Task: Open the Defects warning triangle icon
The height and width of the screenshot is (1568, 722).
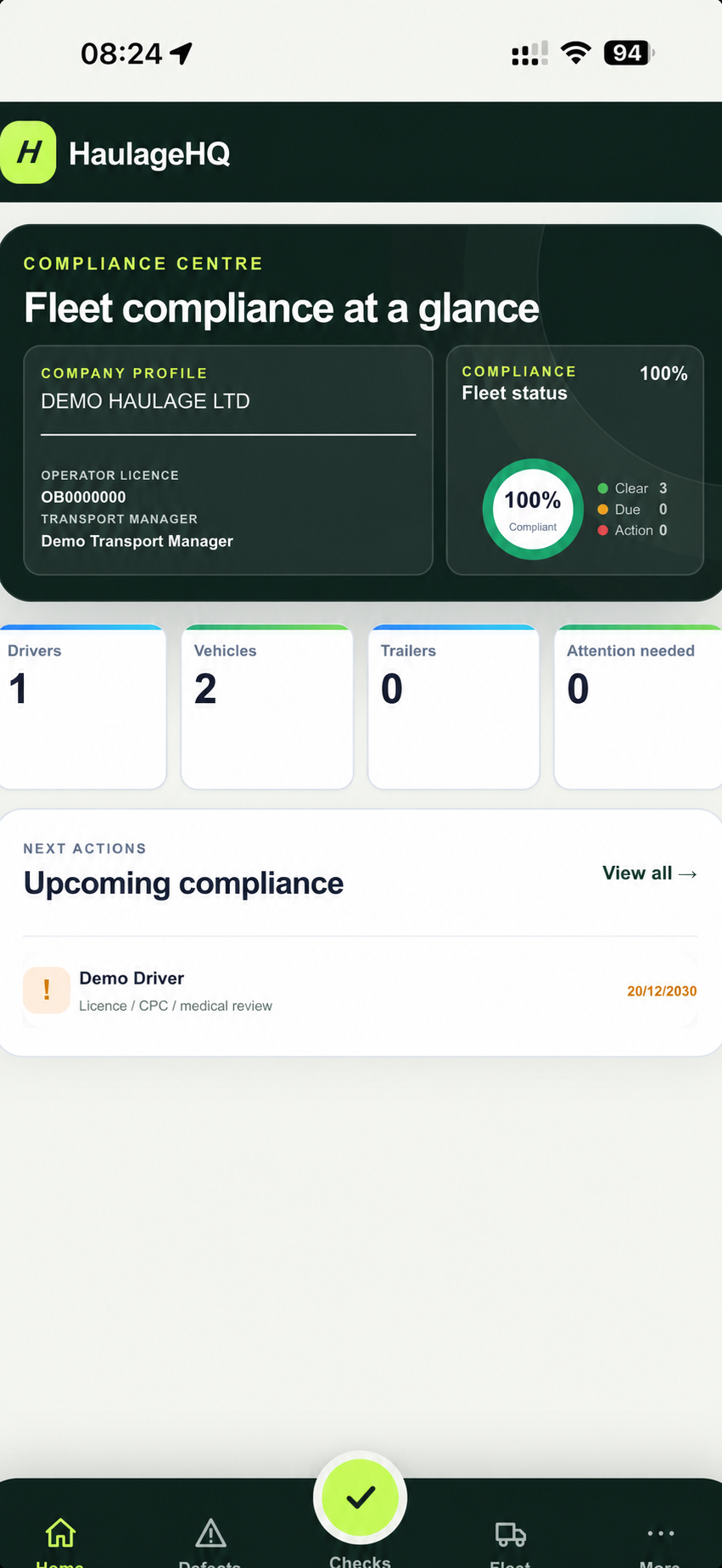Action: tap(210, 1532)
